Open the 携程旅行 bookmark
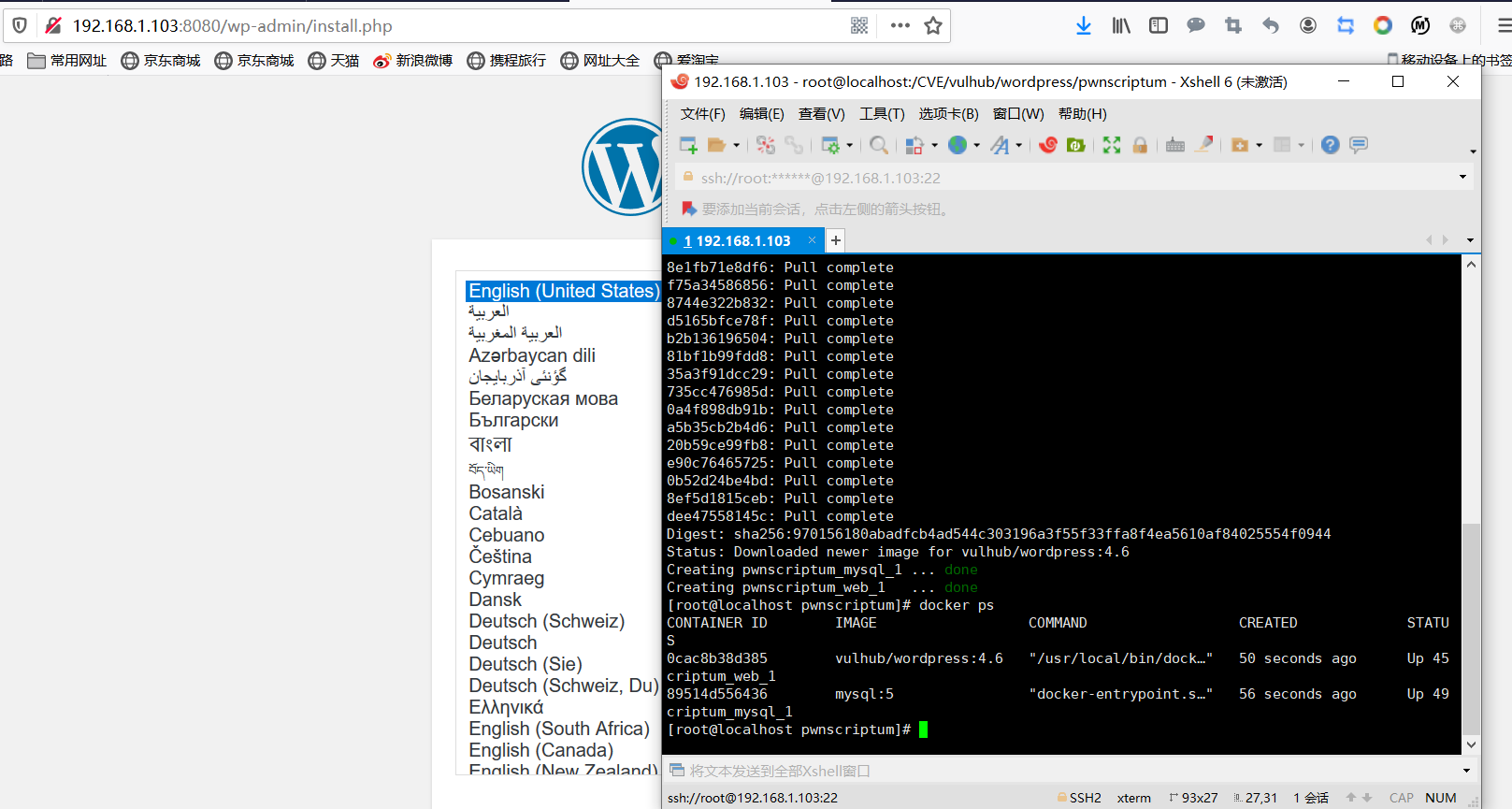The height and width of the screenshot is (809, 1512). (x=507, y=61)
